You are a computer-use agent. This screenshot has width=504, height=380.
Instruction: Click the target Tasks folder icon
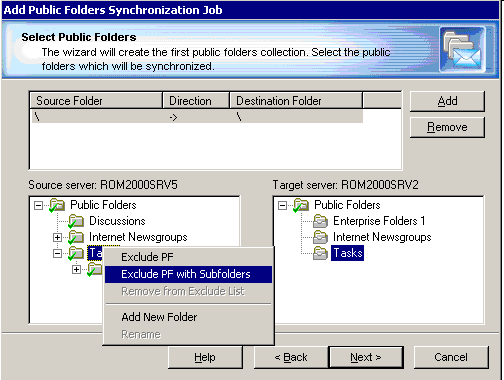click(320, 253)
